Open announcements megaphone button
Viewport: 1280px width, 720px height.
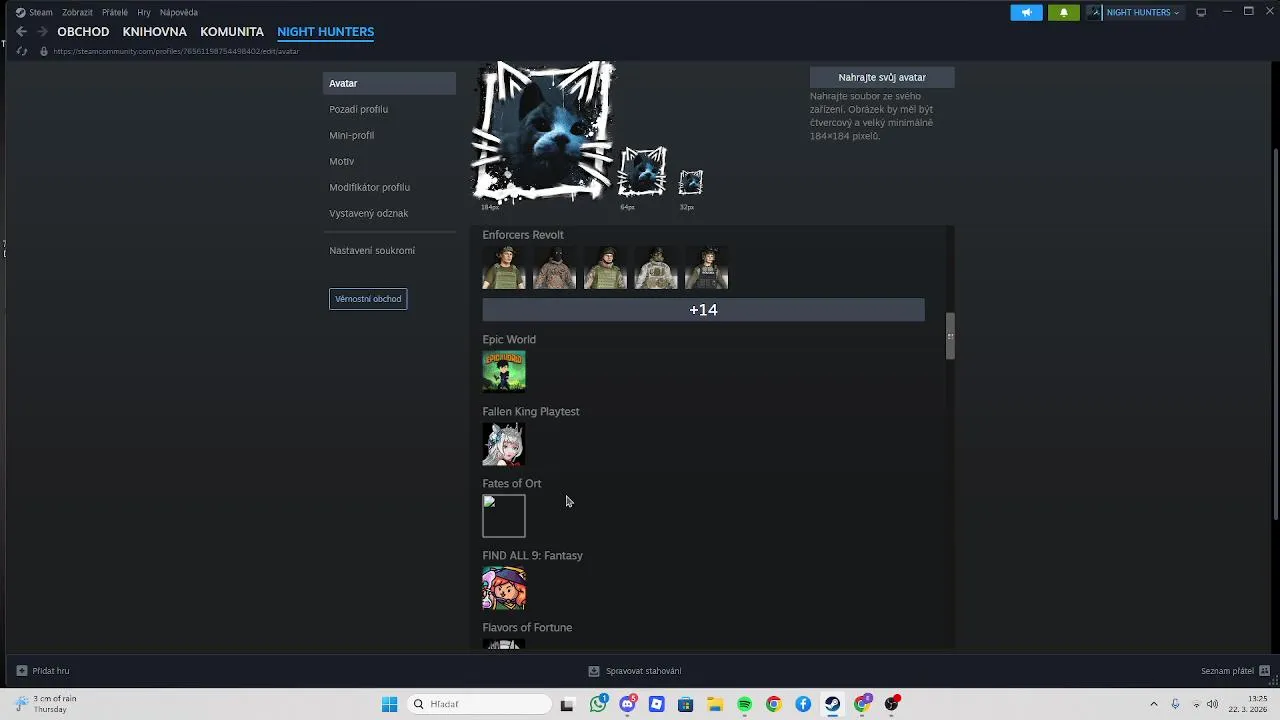coord(1026,12)
